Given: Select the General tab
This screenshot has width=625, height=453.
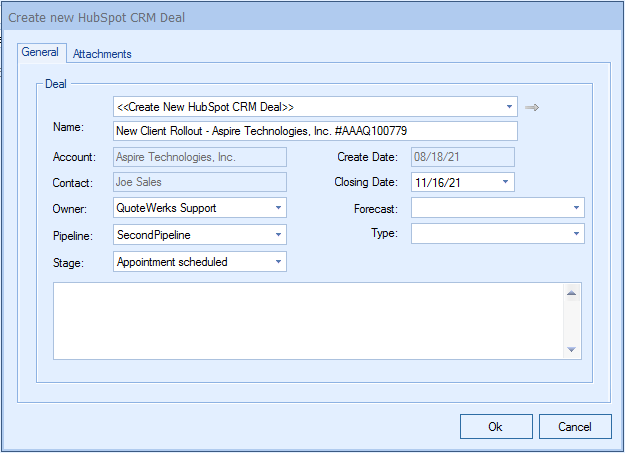Looking at the screenshot, I should [40, 53].
